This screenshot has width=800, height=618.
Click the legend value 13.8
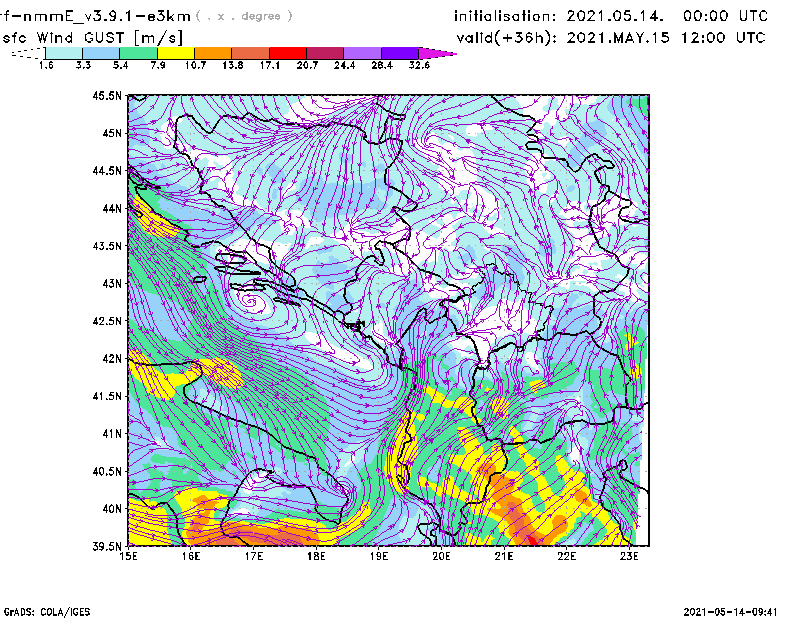click(233, 65)
